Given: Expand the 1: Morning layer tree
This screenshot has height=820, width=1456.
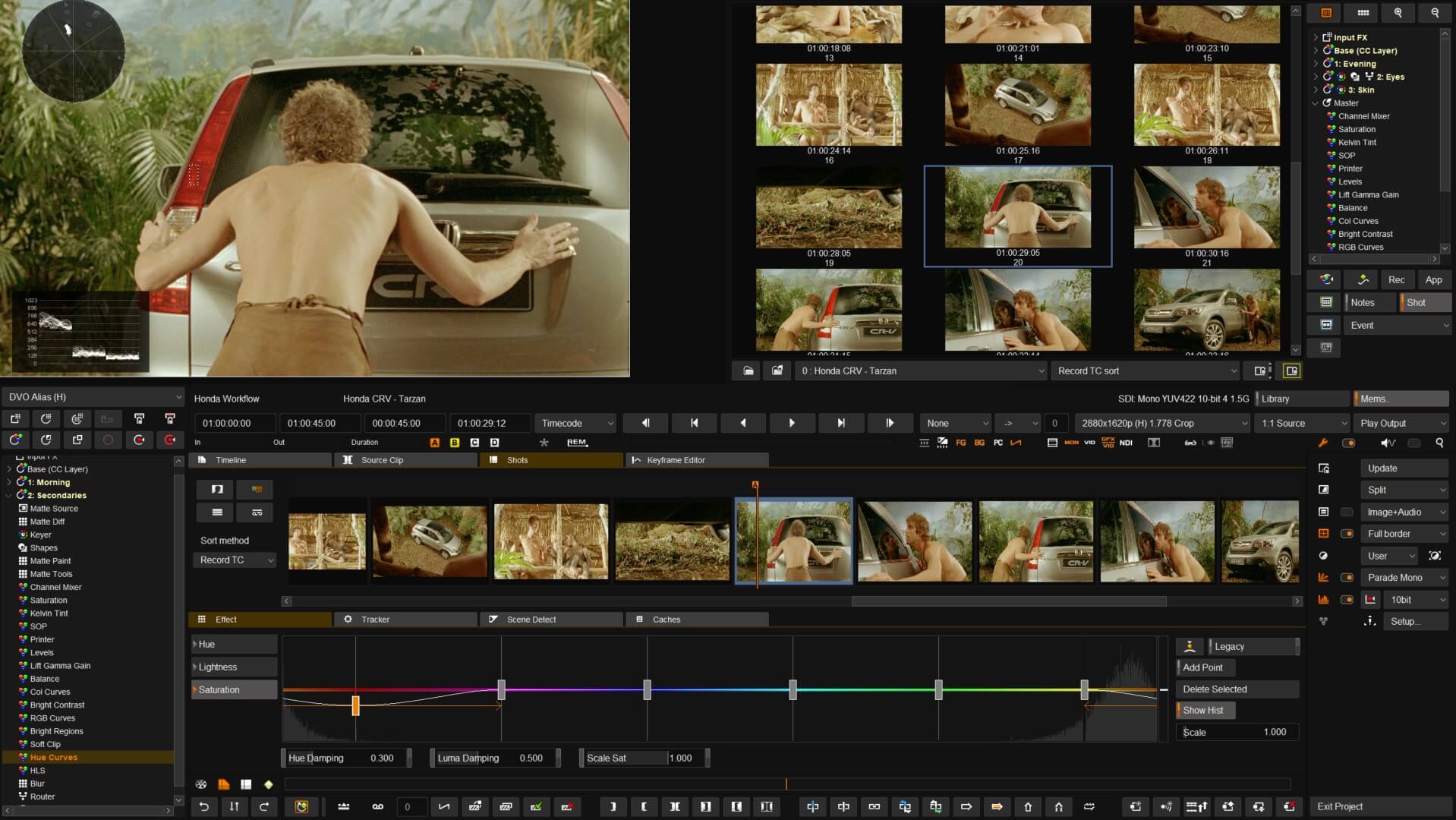Looking at the screenshot, I should [x=9, y=482].
